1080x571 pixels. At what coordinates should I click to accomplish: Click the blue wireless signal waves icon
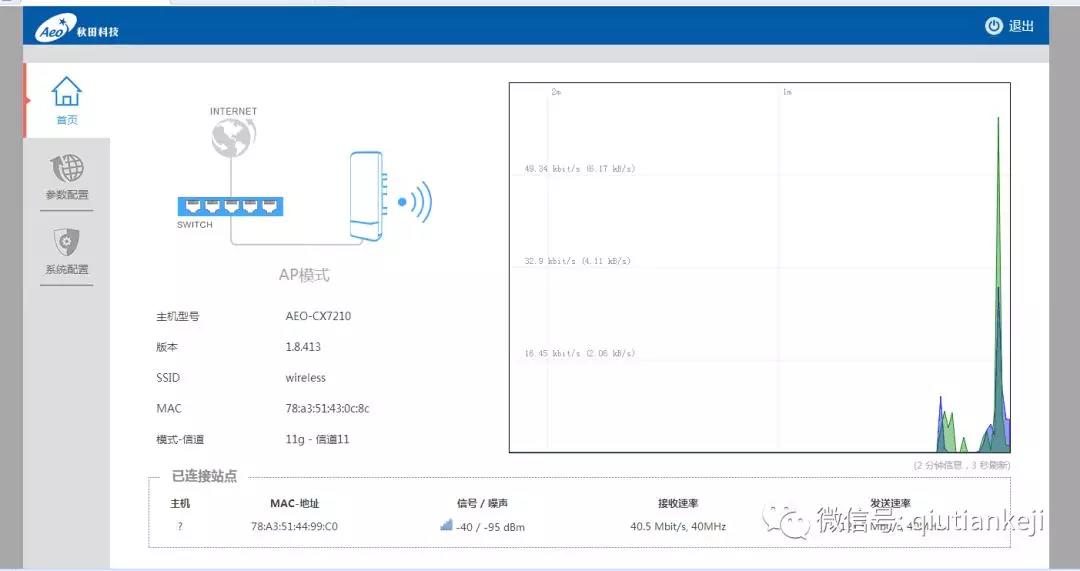416,202
